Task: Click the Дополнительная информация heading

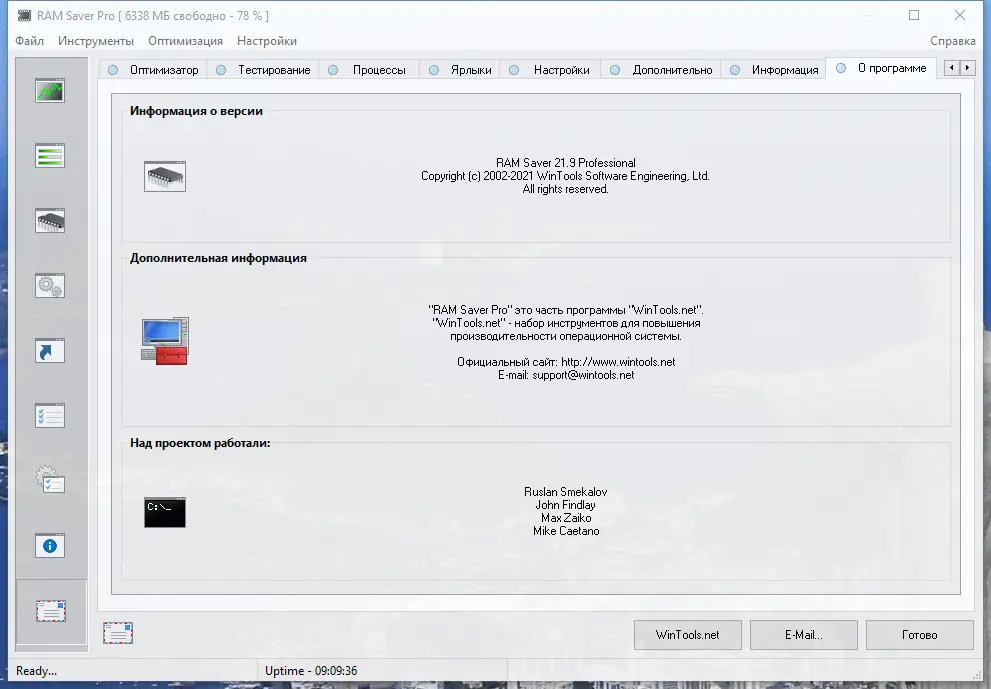Action: (x=218, y=259)
